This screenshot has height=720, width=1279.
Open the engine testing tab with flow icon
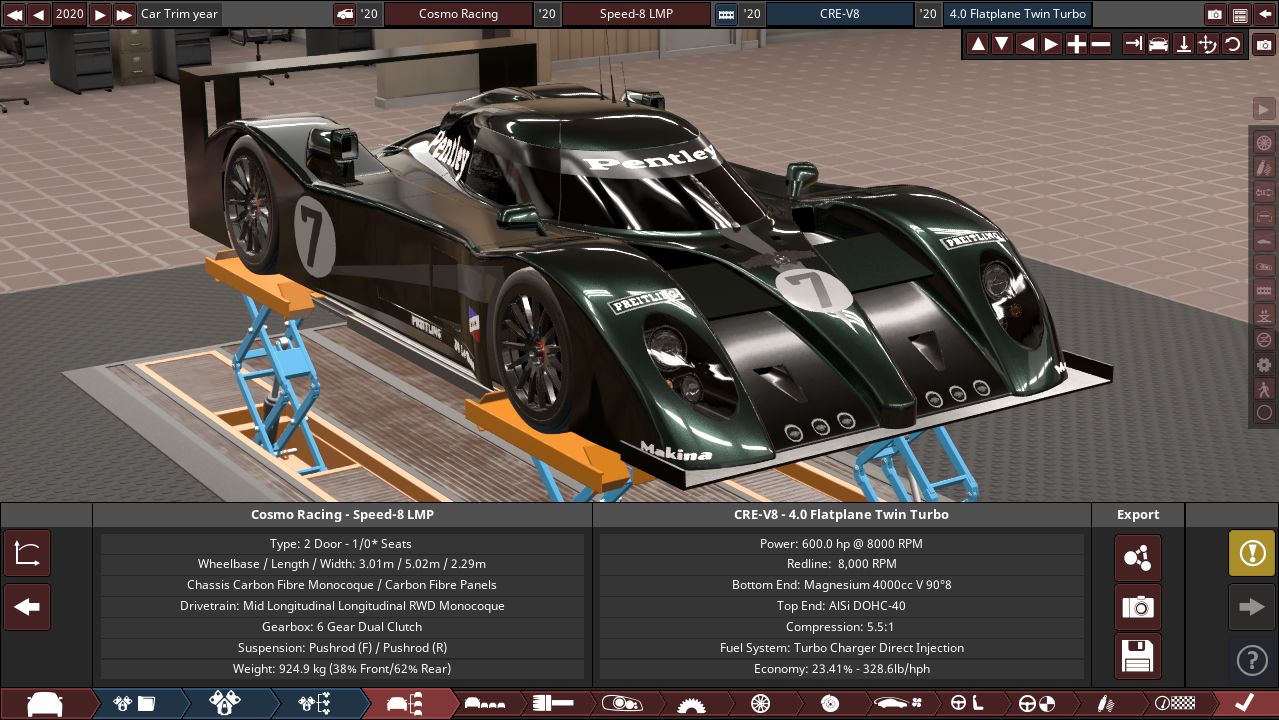pos(316,704)
